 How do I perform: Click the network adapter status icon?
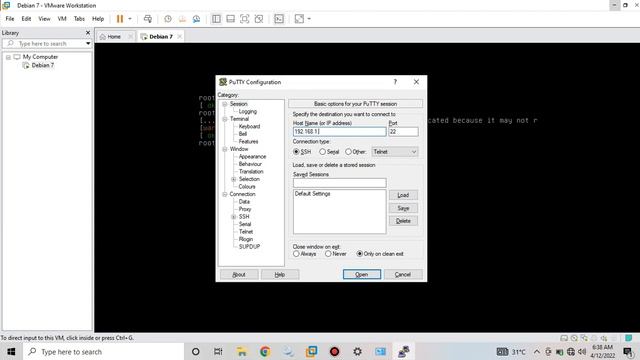point(584,338)
